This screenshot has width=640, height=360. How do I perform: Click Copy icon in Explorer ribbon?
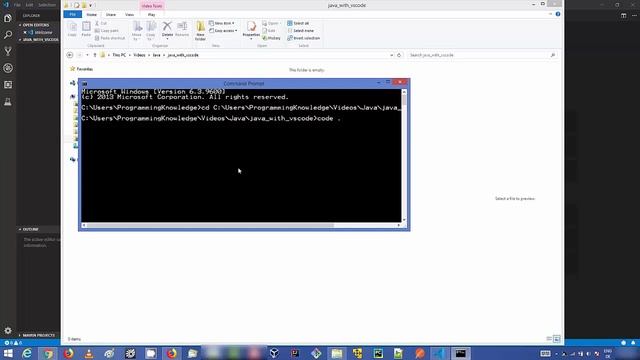[x=72, y=29]
